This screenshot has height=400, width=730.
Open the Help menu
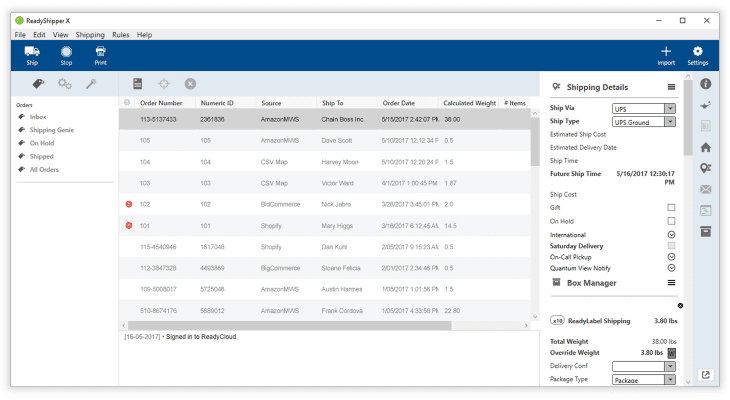(144, 34)
